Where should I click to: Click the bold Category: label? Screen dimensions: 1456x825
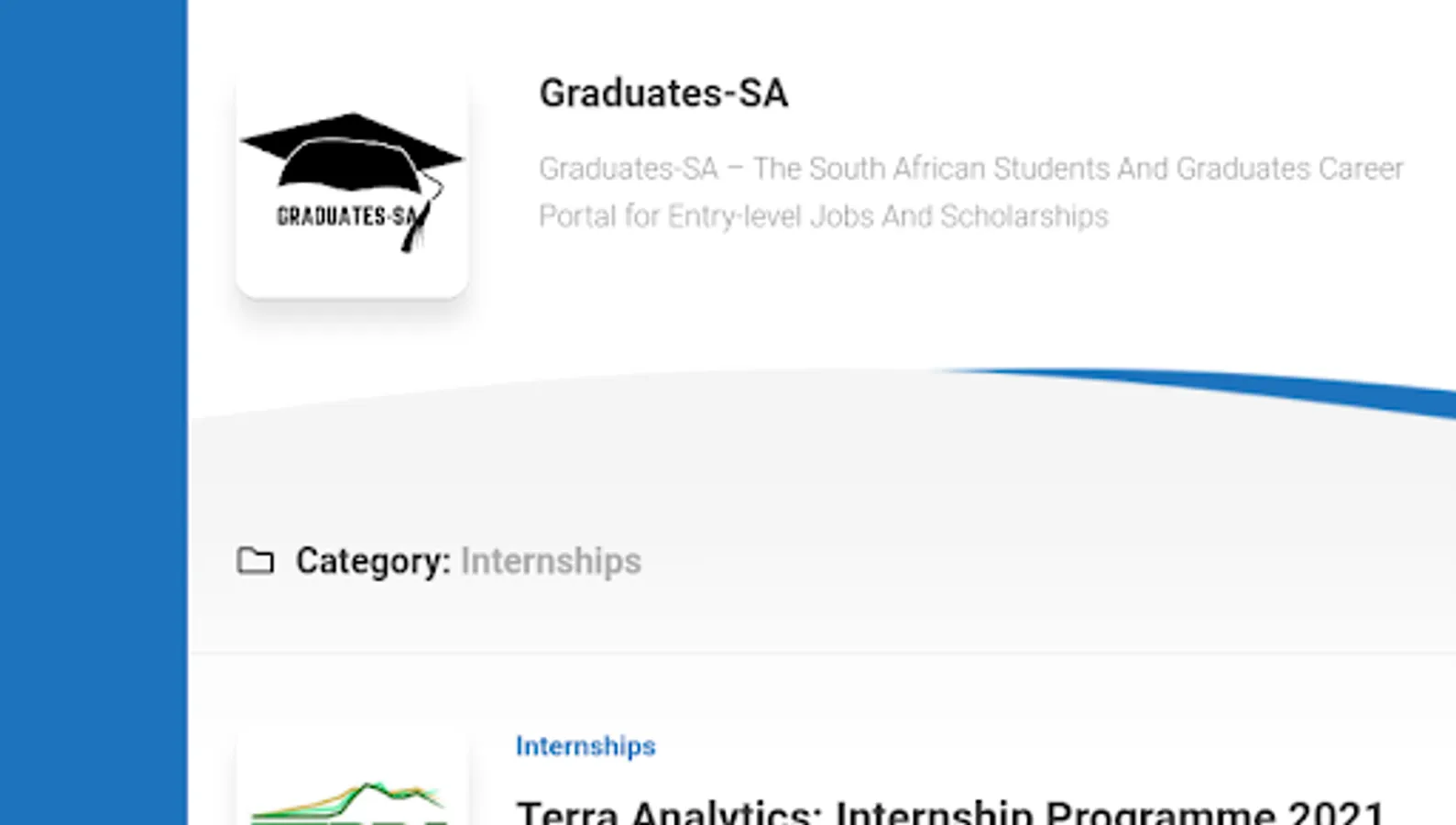click(373, 561)
